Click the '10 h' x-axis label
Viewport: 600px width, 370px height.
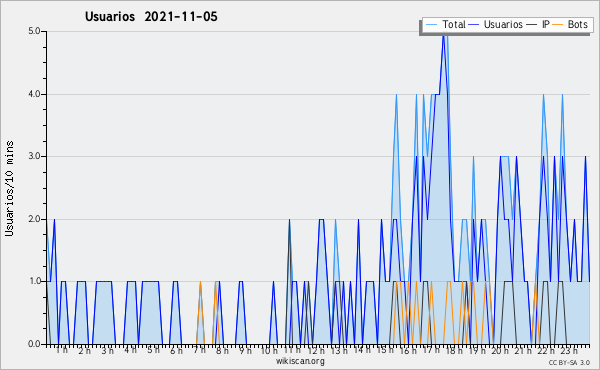tap(269, 350)
